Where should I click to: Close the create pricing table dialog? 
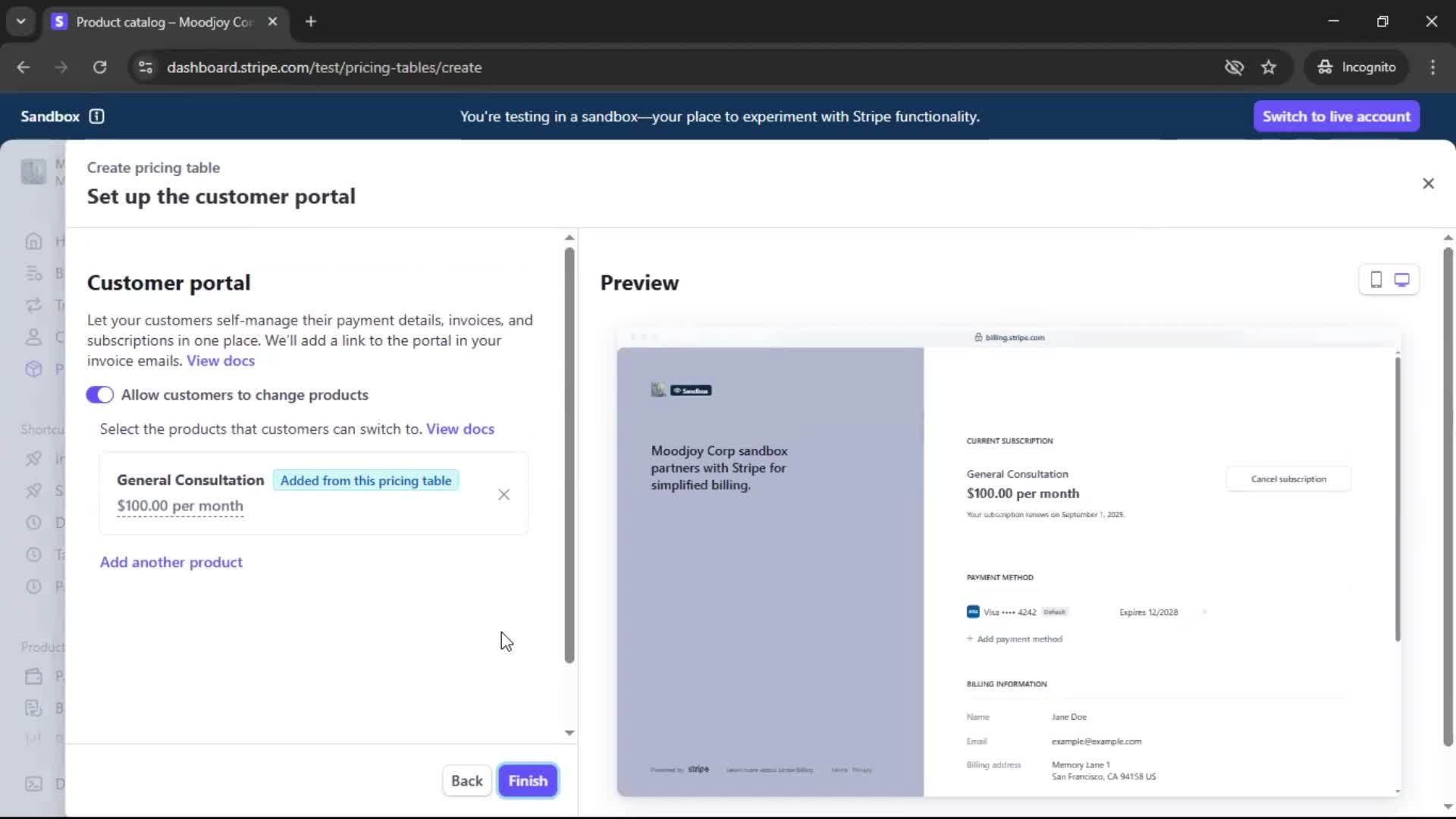(1428, 184)
